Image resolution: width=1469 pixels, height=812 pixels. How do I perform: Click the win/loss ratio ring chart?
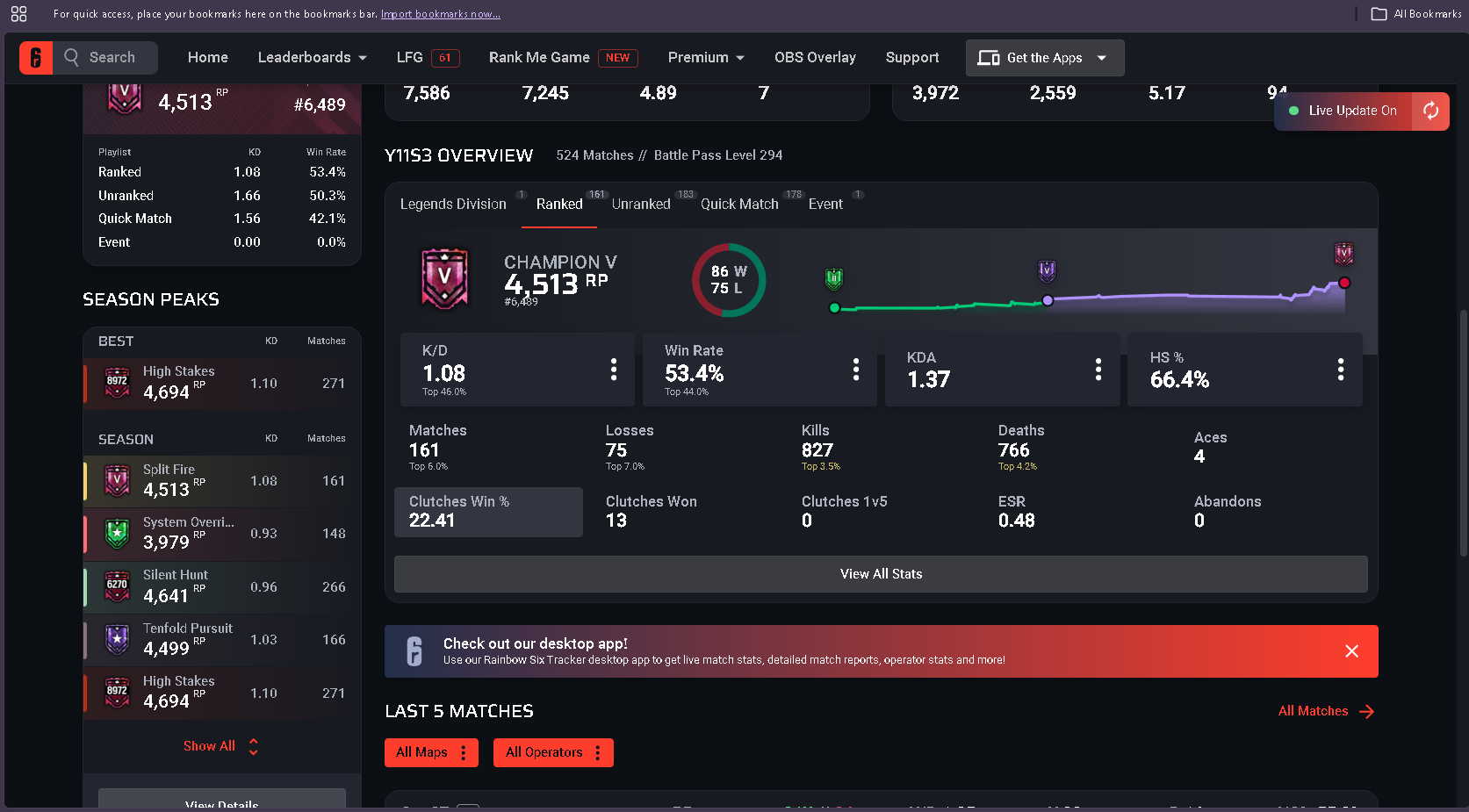729,280
